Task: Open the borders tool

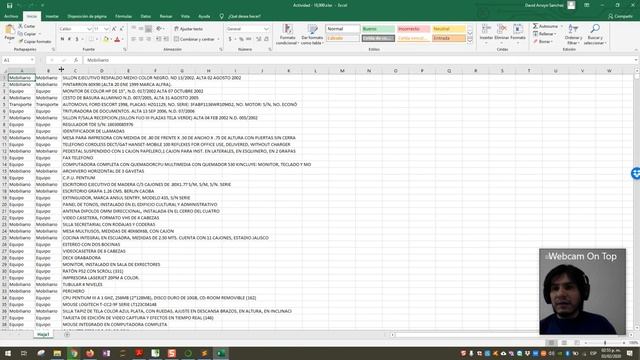Action: coord(91,39)
